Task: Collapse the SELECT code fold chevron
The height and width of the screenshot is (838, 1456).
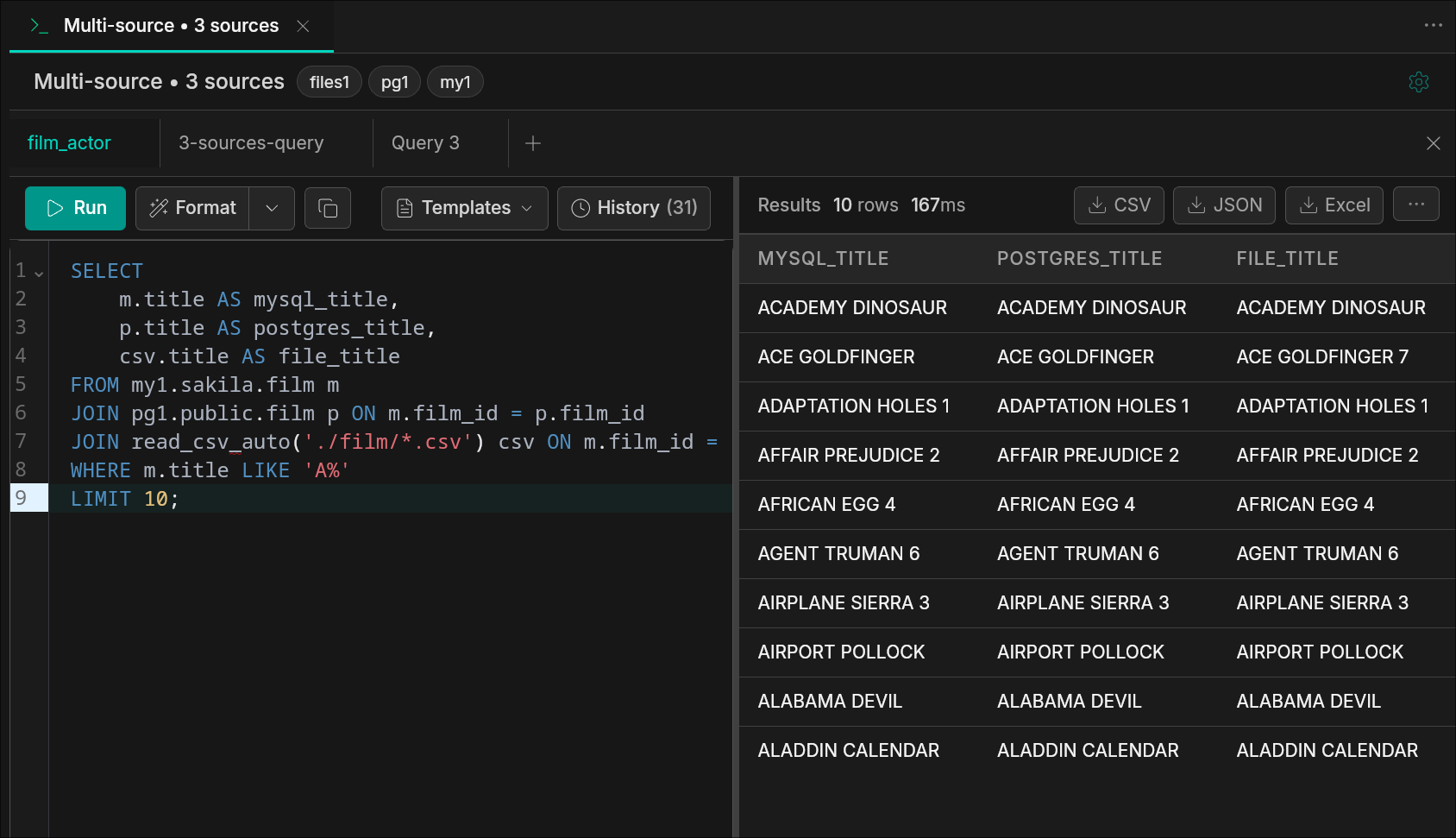Action: [39, 273]
